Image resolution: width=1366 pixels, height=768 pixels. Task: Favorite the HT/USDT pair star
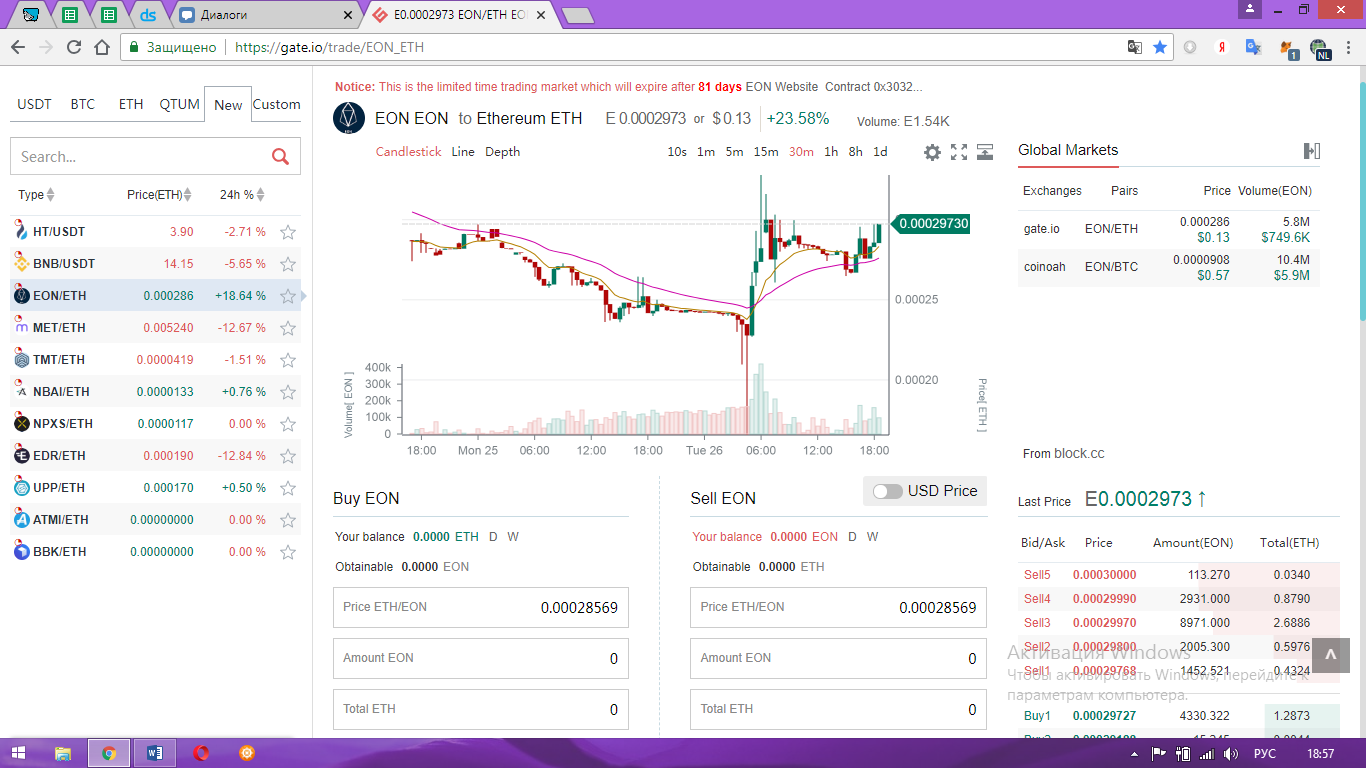pyautogui.click(x=288, y=232)
